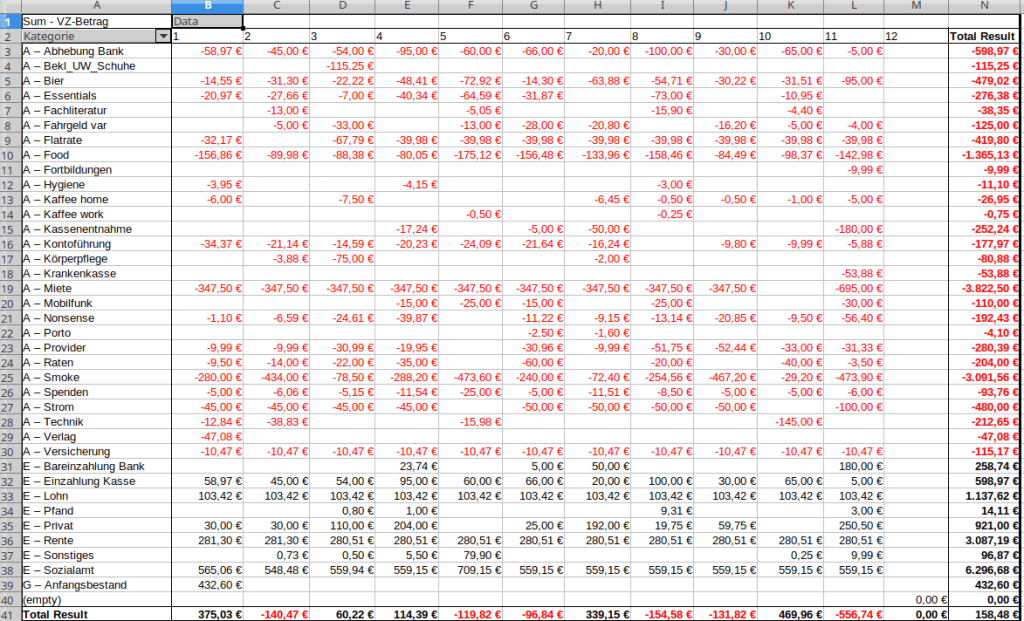Select the row 41 header

9,614
